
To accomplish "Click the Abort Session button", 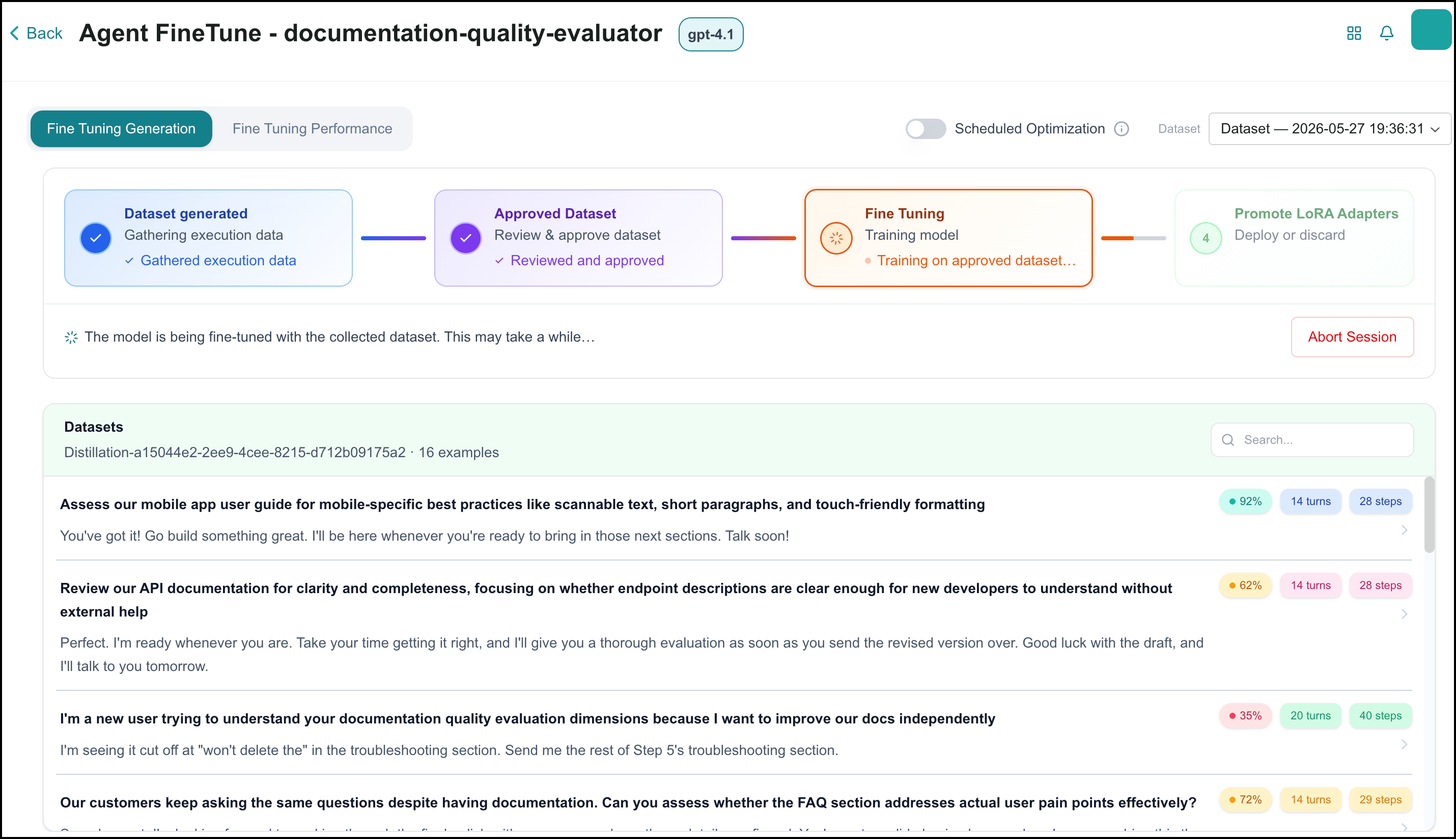I will 1352,337.
